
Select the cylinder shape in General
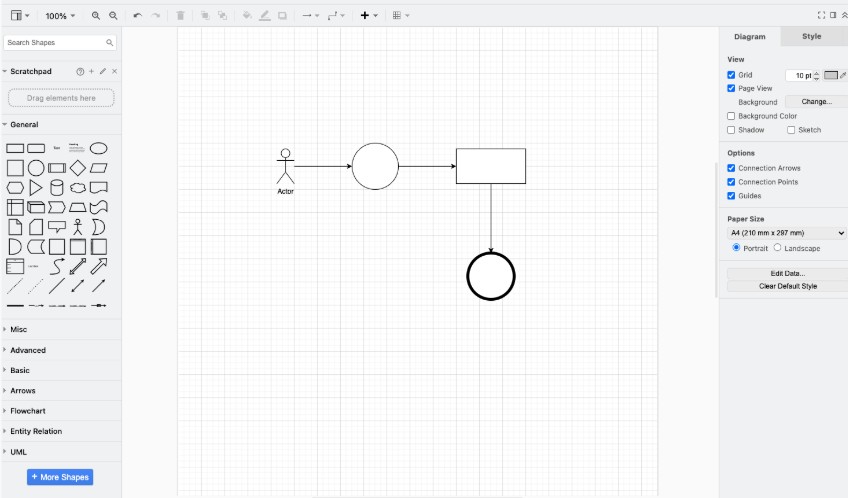click(56, 187)
